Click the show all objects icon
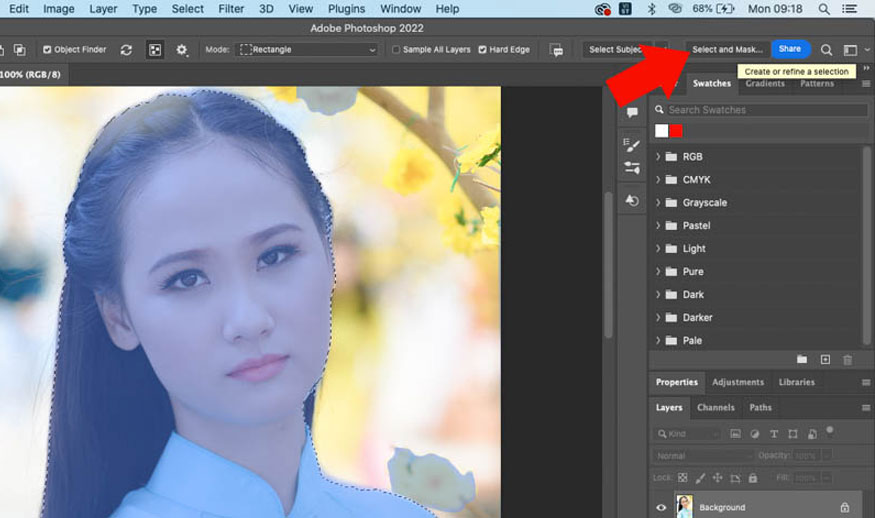 tap(155, 50)
